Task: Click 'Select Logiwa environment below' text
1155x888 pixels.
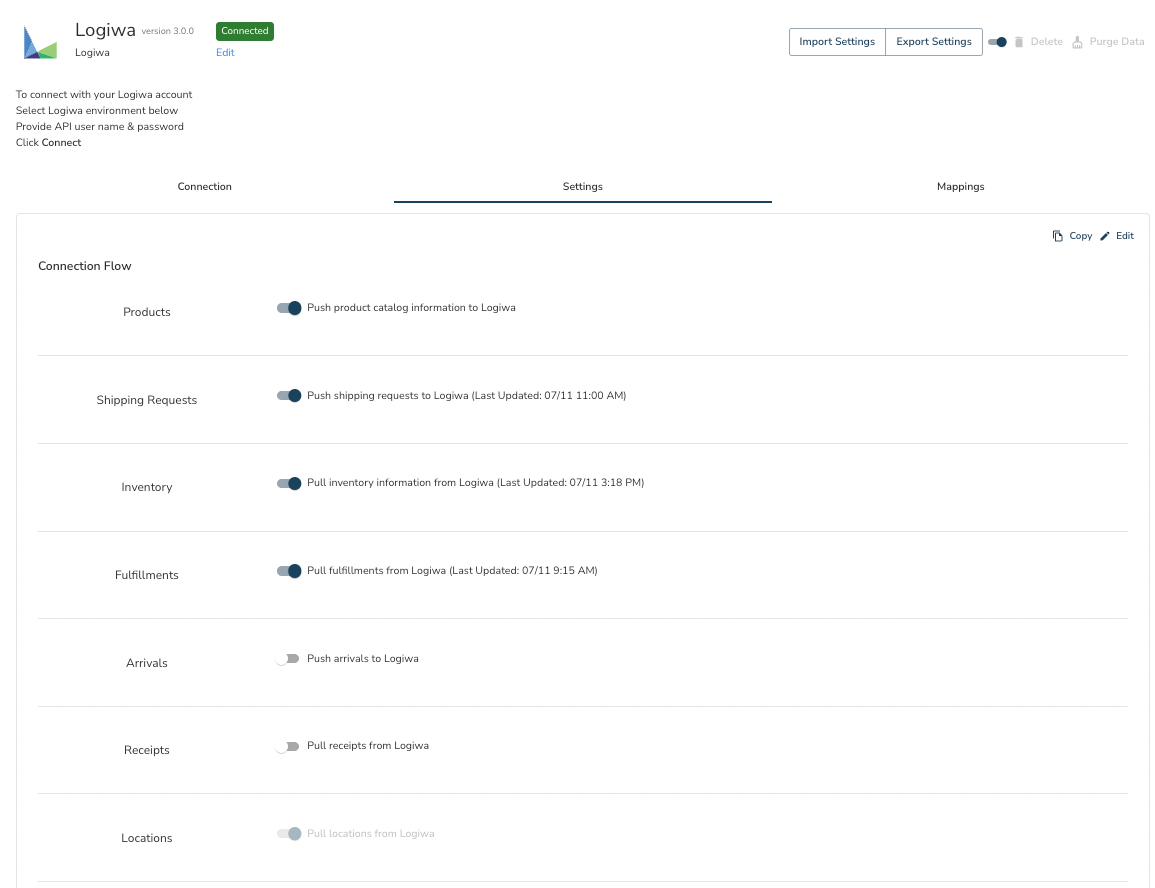Action: point(97,110)
